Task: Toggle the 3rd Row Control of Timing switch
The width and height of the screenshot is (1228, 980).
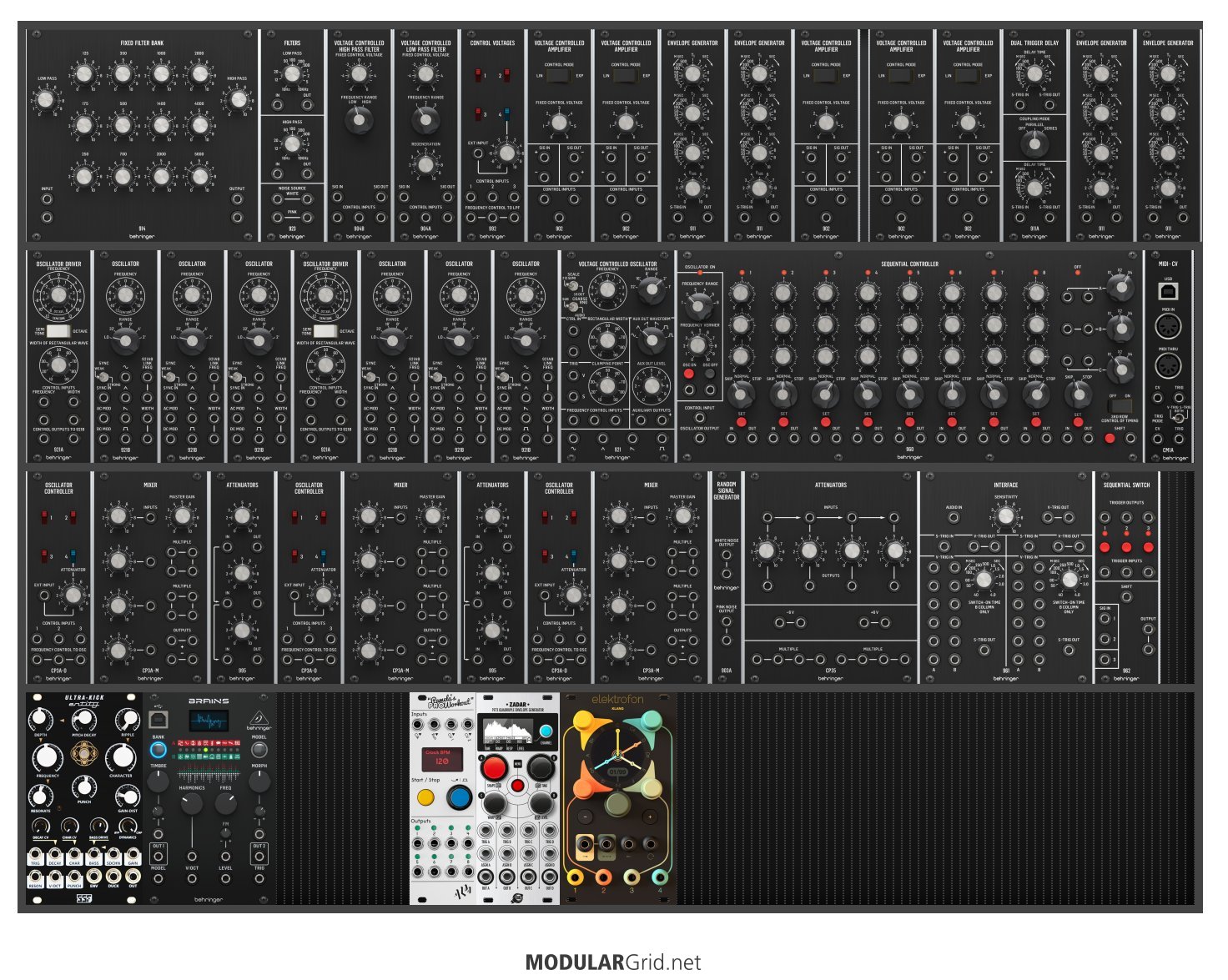Action: click(x=1120, y=405)
